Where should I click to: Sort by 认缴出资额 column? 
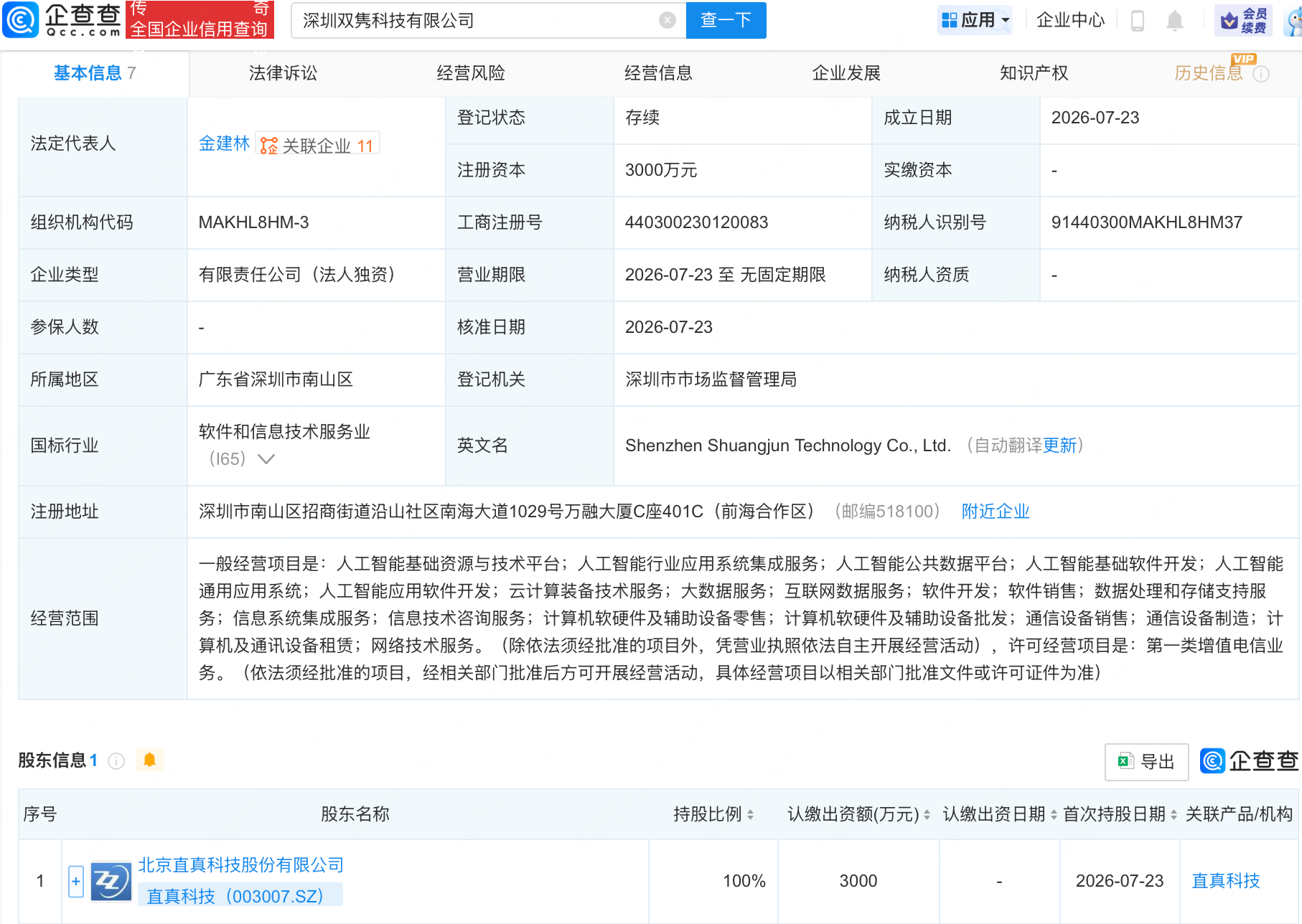[927, 815]
